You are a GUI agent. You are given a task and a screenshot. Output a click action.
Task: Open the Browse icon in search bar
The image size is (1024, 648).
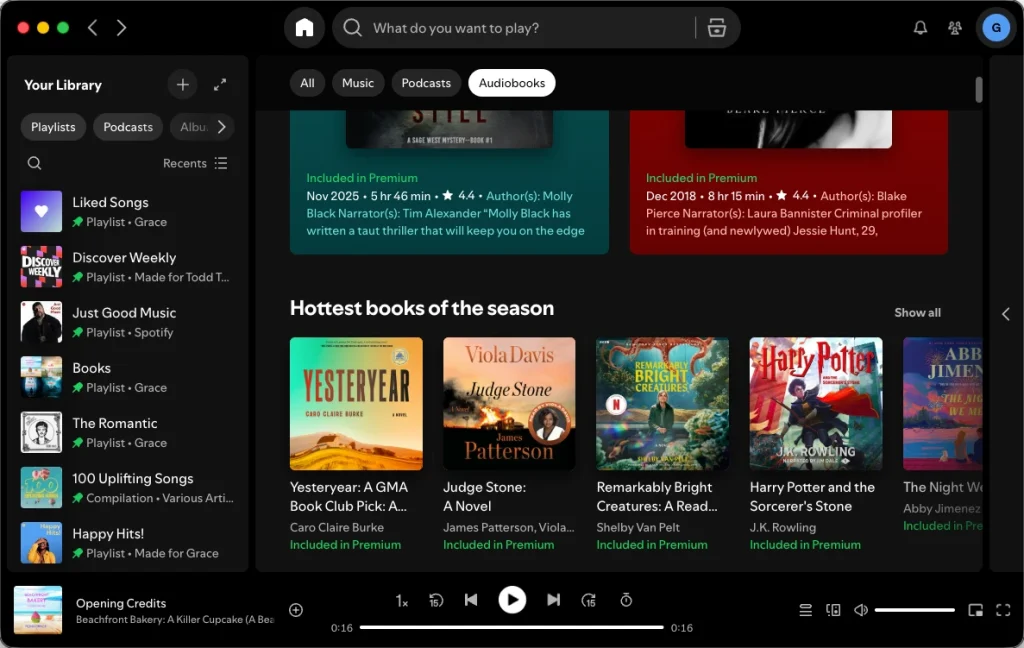716,28
